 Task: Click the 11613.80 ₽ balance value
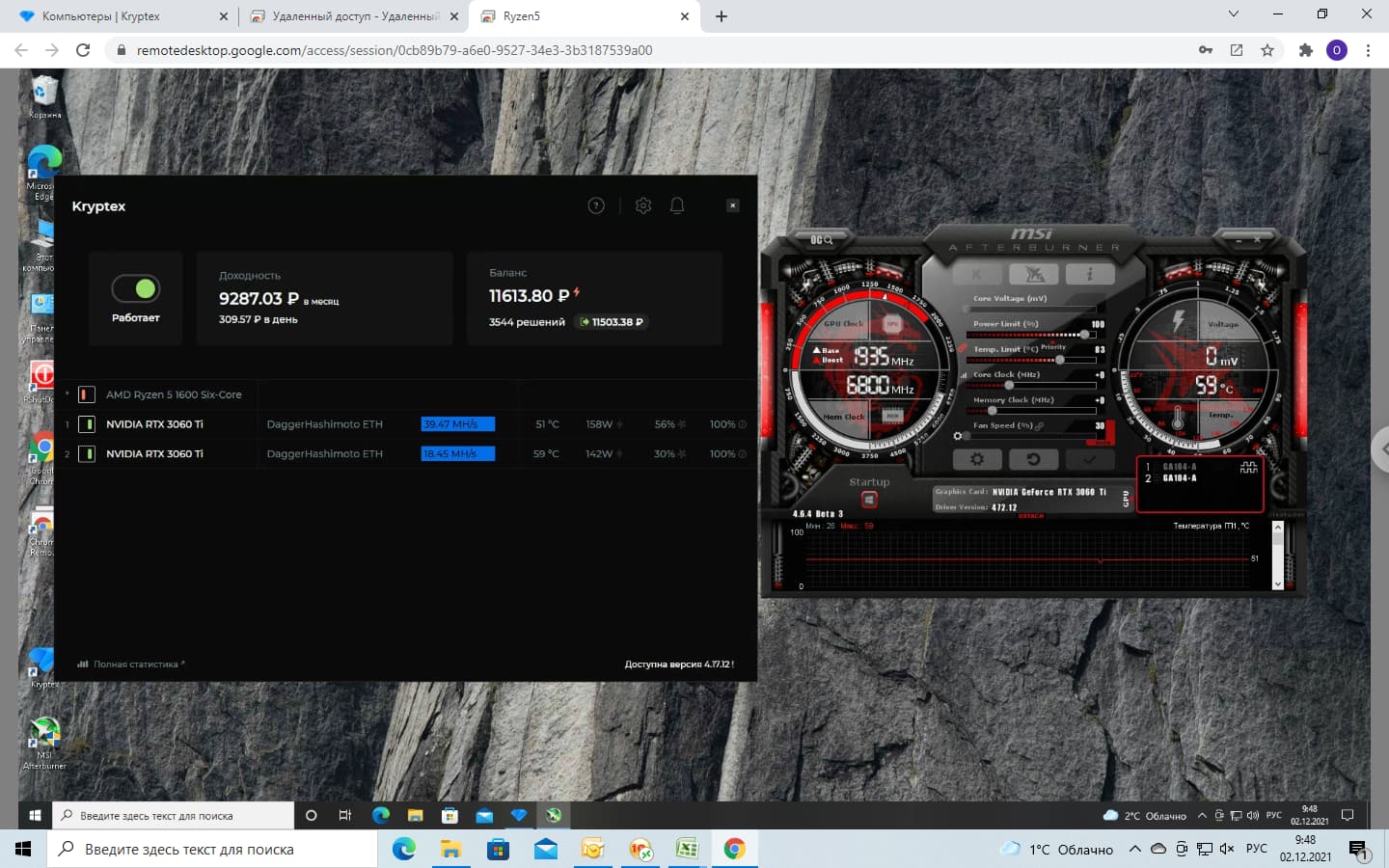[529, 296]
